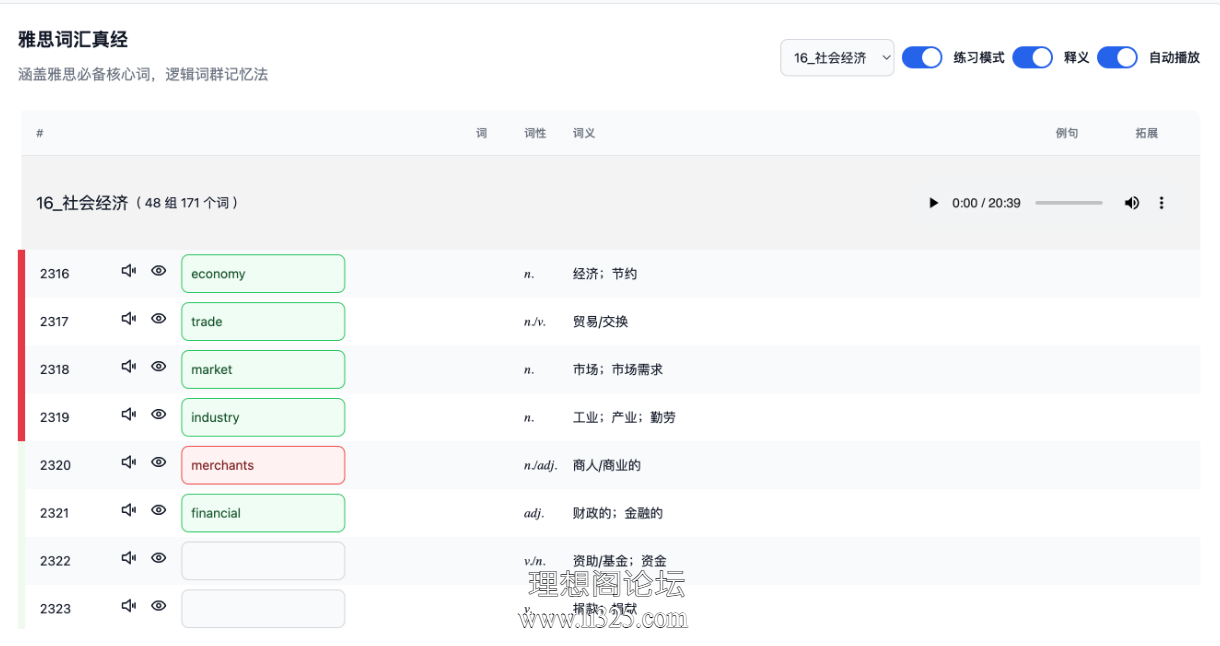
Task: Seek within the audio progress slider
Action: (x=1069, y=203)
